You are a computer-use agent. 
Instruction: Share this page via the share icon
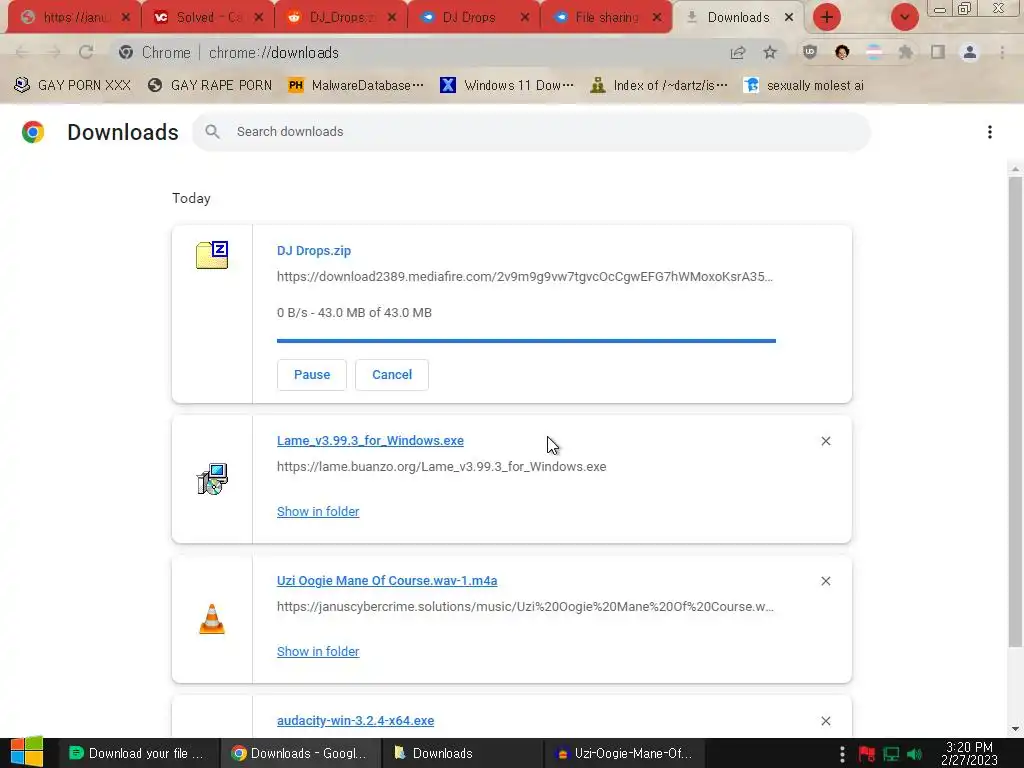coord(738,52)
